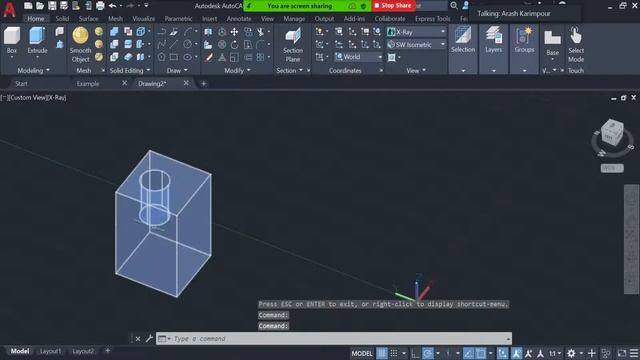Open the Groups panel button
Image resolution: width=640 pixels, height=360 pixels.
524,41
